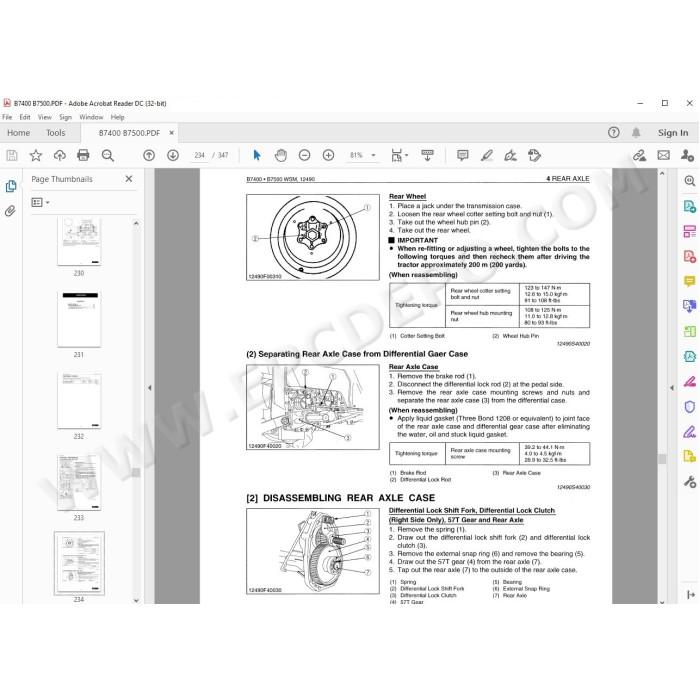Select the Hand pan tool
Screen dimensions: 700x700
click(x=281, y=155)
